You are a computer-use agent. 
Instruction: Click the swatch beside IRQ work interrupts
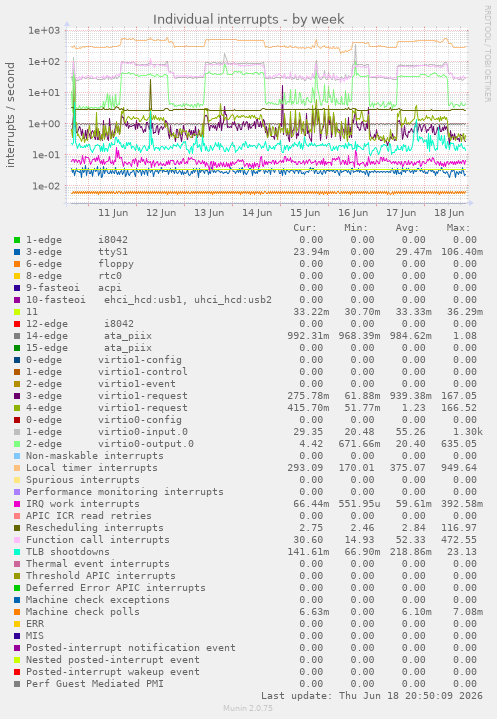[17, 504]
